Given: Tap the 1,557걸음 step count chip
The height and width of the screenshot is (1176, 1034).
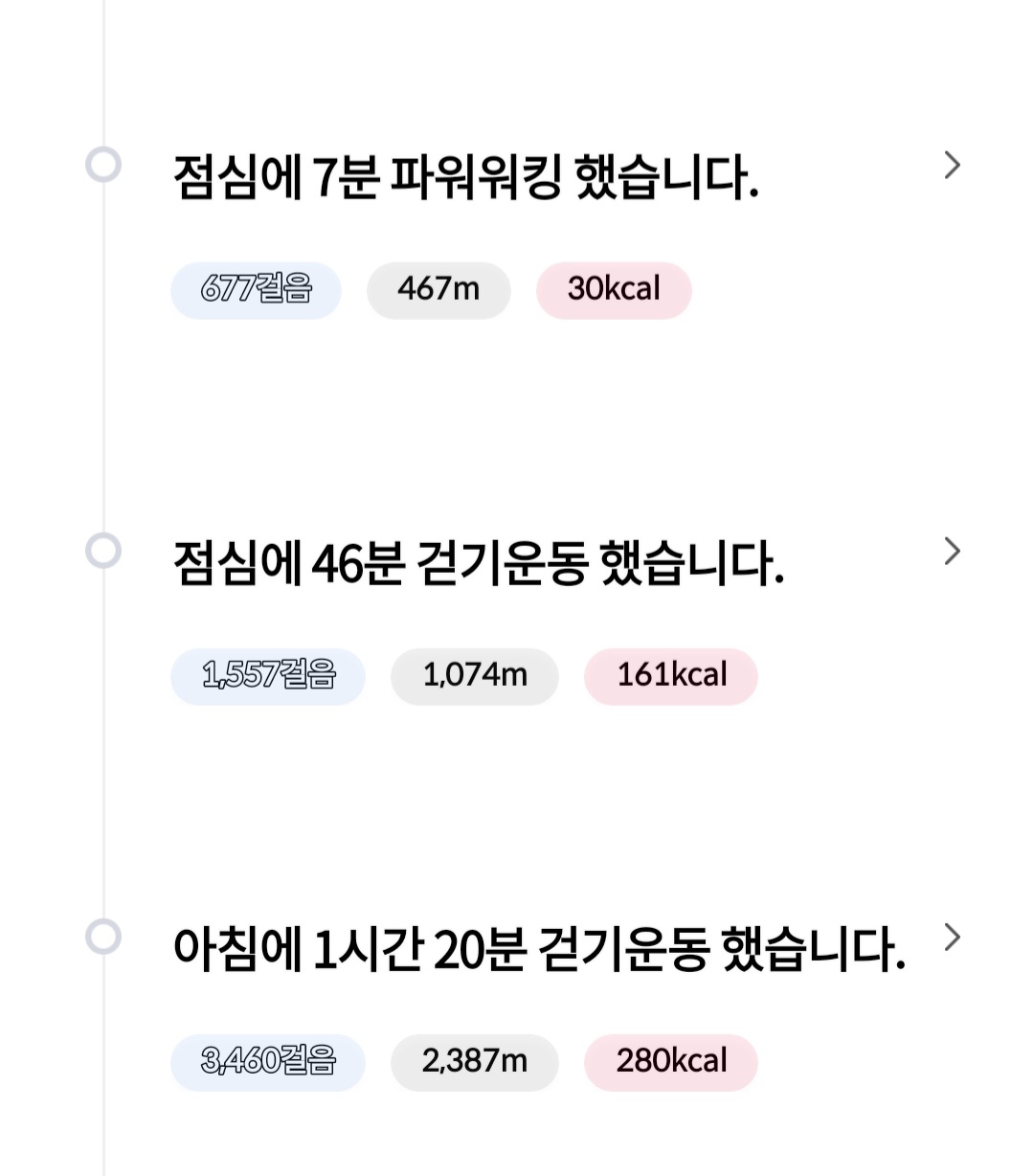Looking at the screenshot, I should 268,676.
